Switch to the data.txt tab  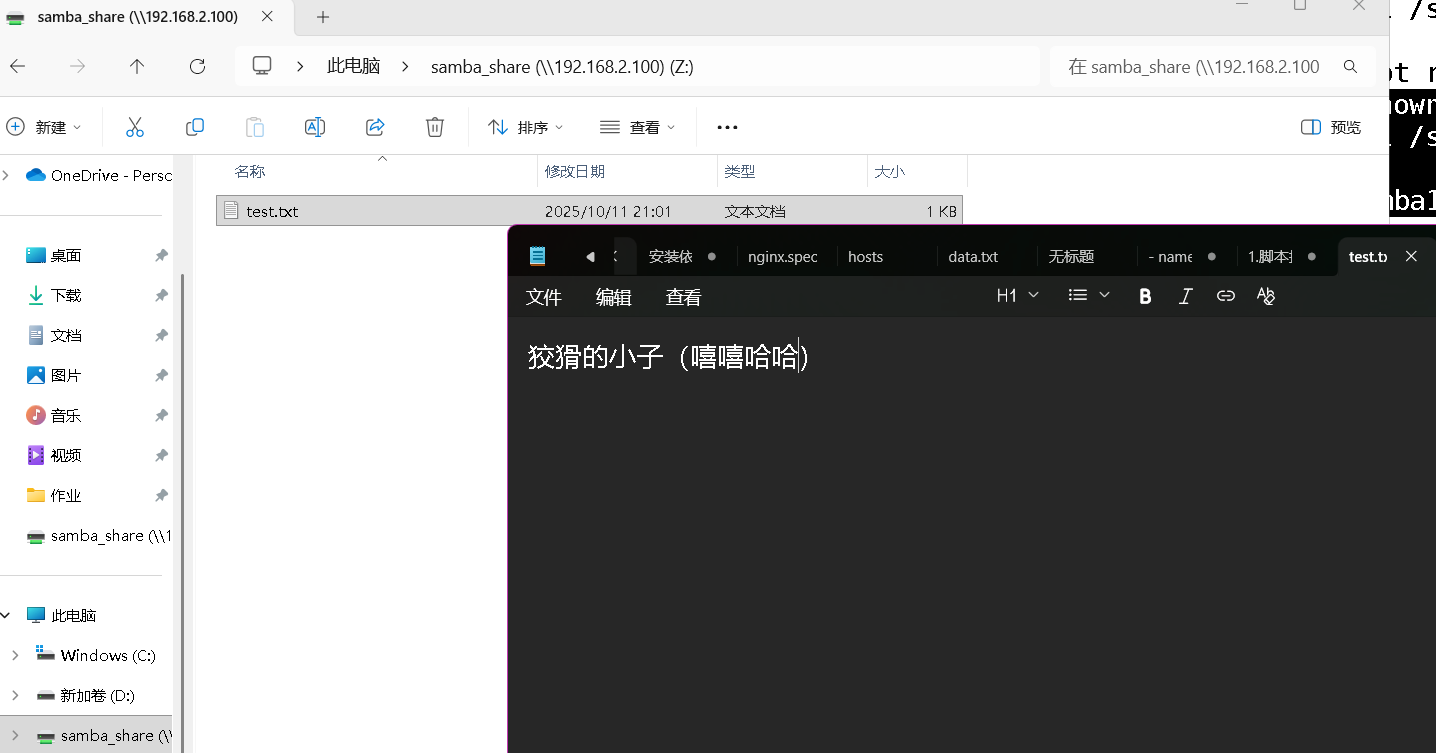(x=972, y=256)
